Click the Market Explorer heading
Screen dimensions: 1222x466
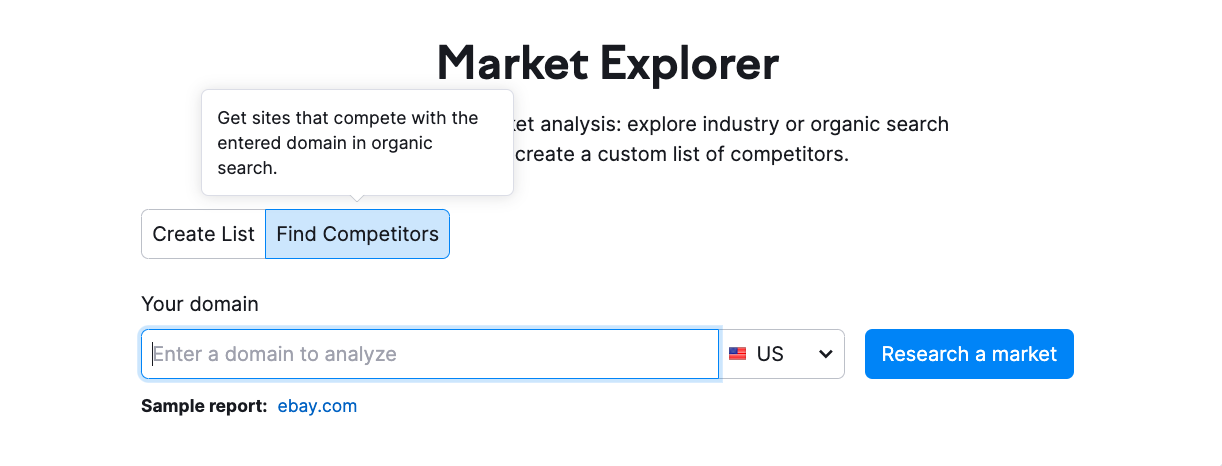(x=608, y=63)
